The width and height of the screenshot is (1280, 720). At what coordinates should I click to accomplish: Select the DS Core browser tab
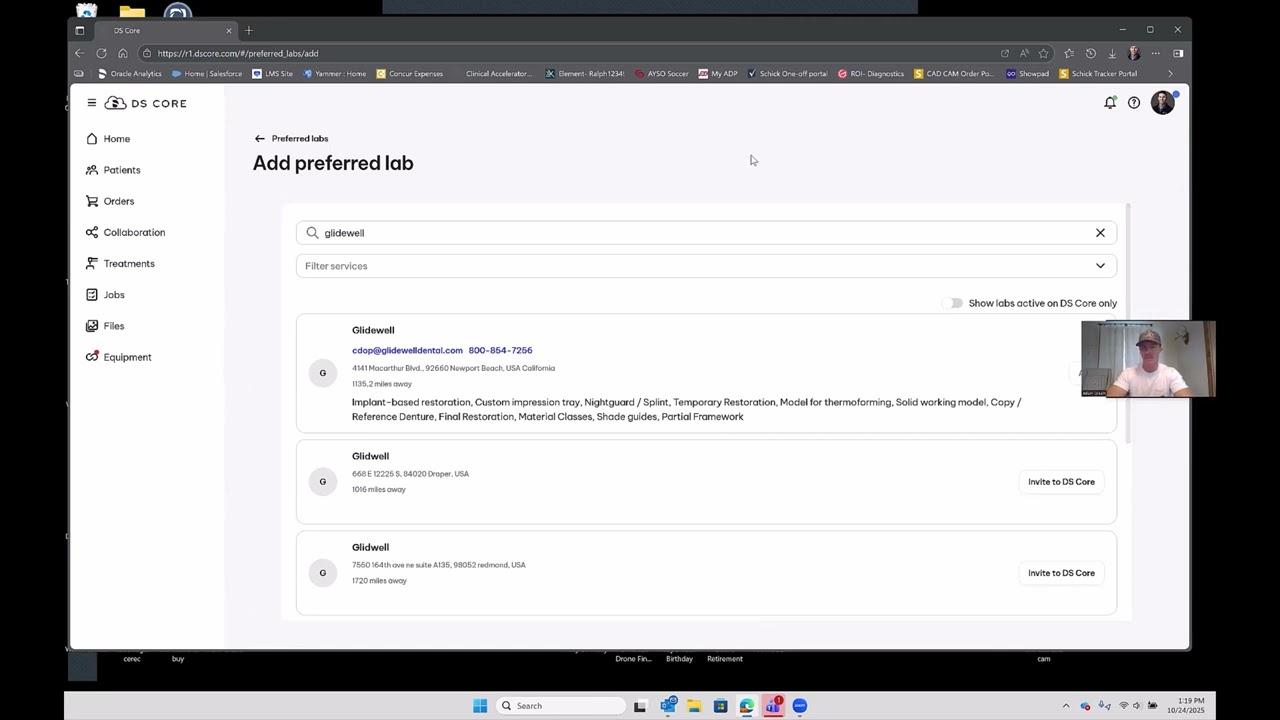(165, 30)
